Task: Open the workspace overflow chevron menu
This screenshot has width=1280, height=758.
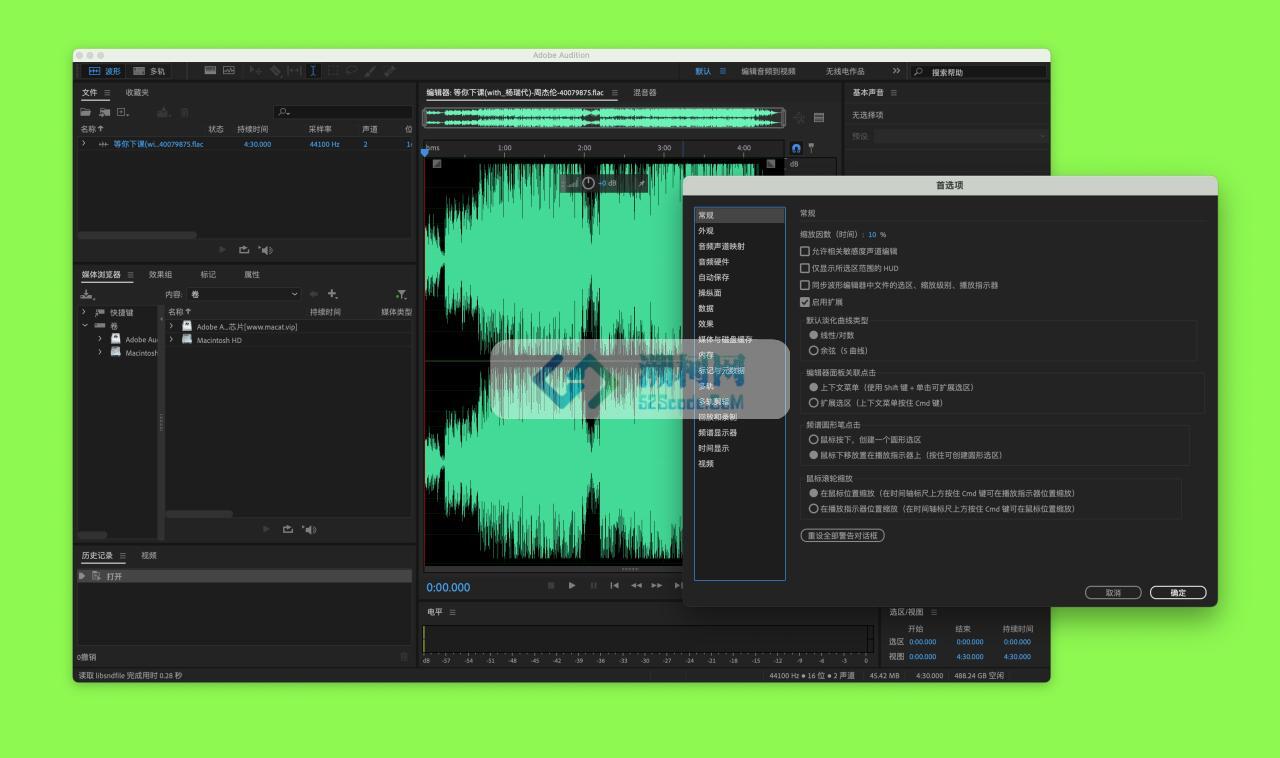Action: [896, 71]
